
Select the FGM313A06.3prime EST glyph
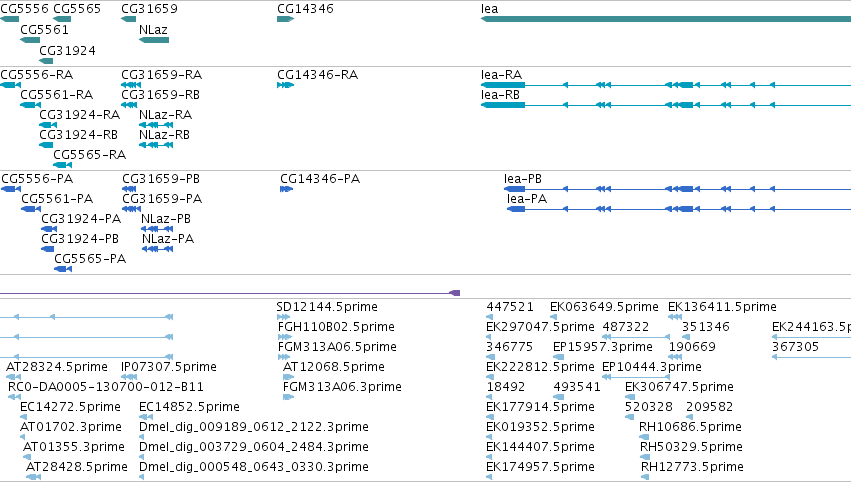[288, 397]
